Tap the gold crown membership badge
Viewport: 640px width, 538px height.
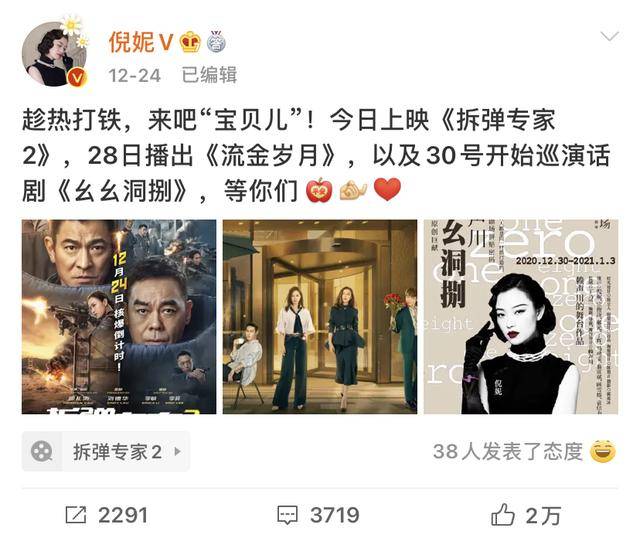pyautogui.click(x=190, y=42)
